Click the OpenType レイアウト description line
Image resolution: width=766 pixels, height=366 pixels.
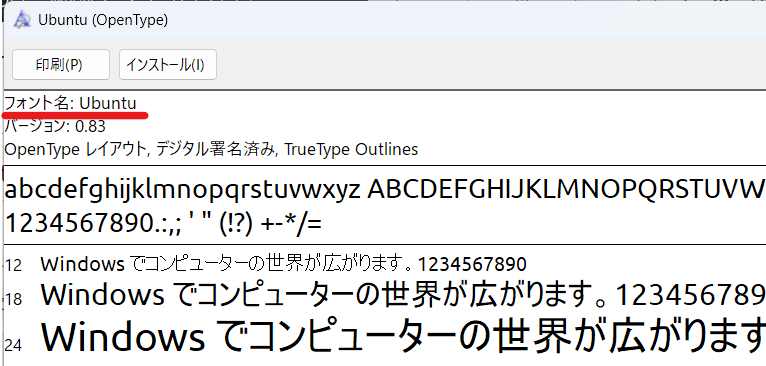click(211, 149)
